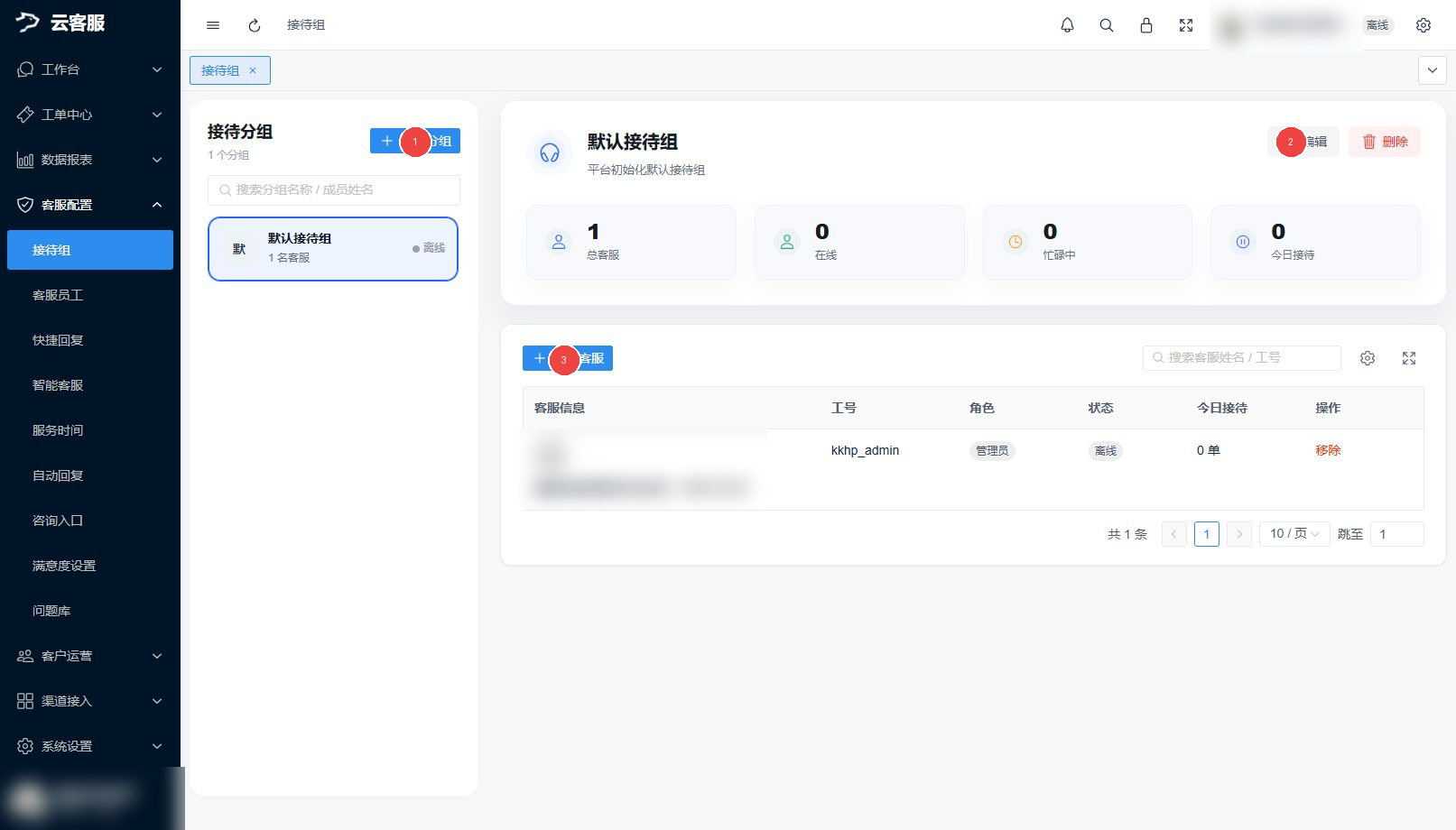Click the 搜索客服姓名 / 工号 search field
The width and height of the screenshot is (1456, 830).
[x=1242, y=358]
